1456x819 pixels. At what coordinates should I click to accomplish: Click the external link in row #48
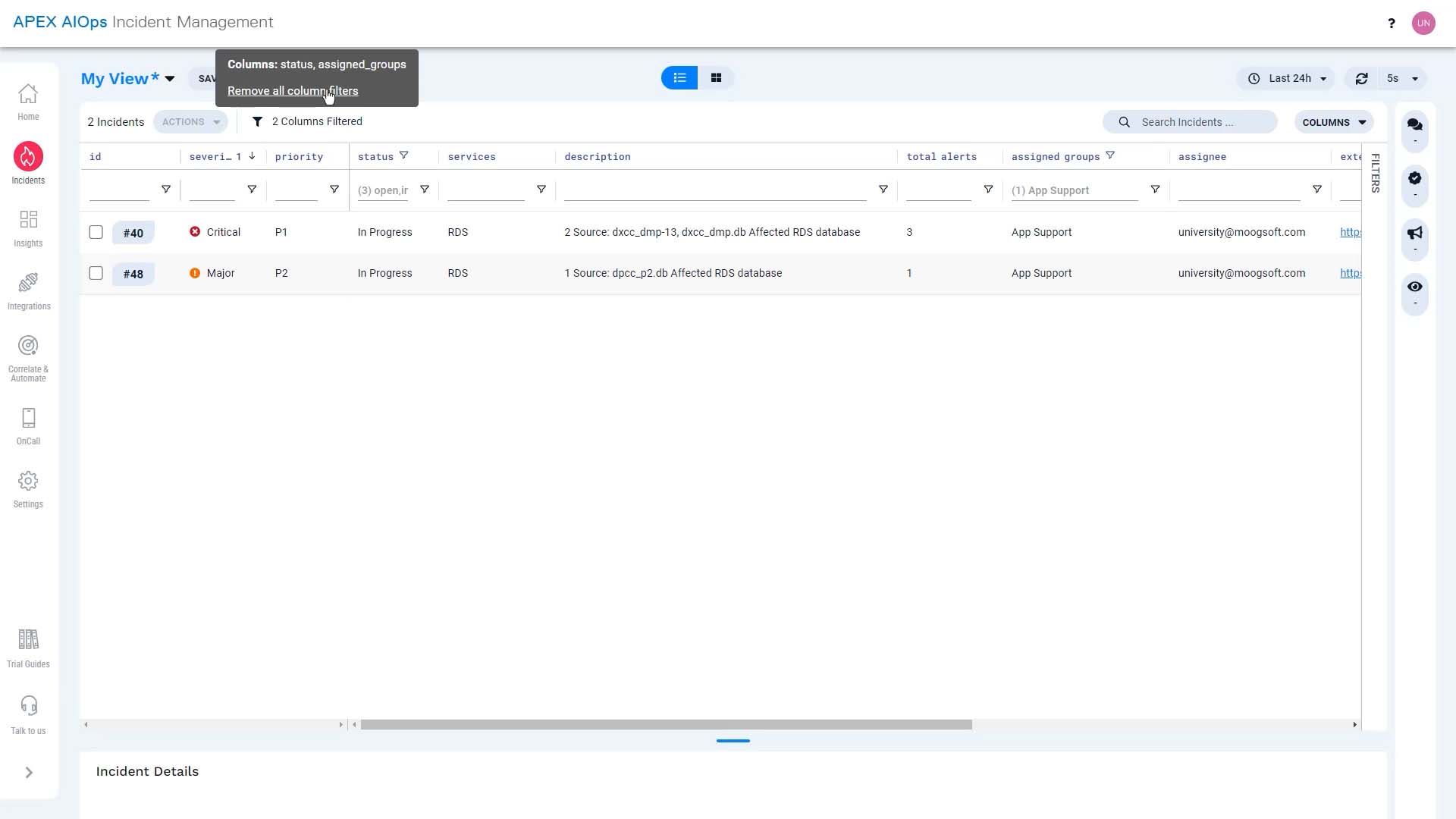(x=1351, y=273)
